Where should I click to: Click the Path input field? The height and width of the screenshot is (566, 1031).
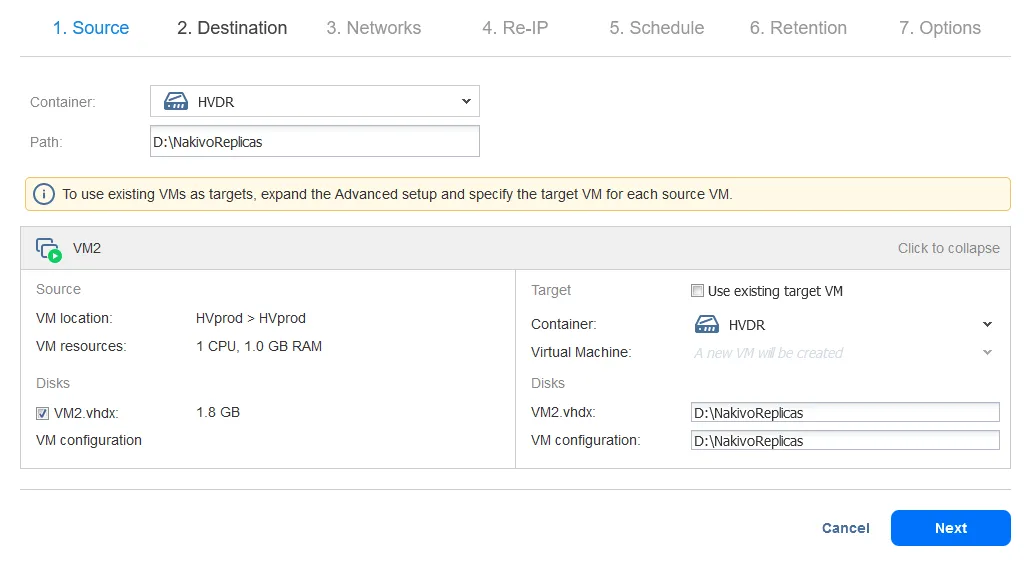click(x=314, y=142)
